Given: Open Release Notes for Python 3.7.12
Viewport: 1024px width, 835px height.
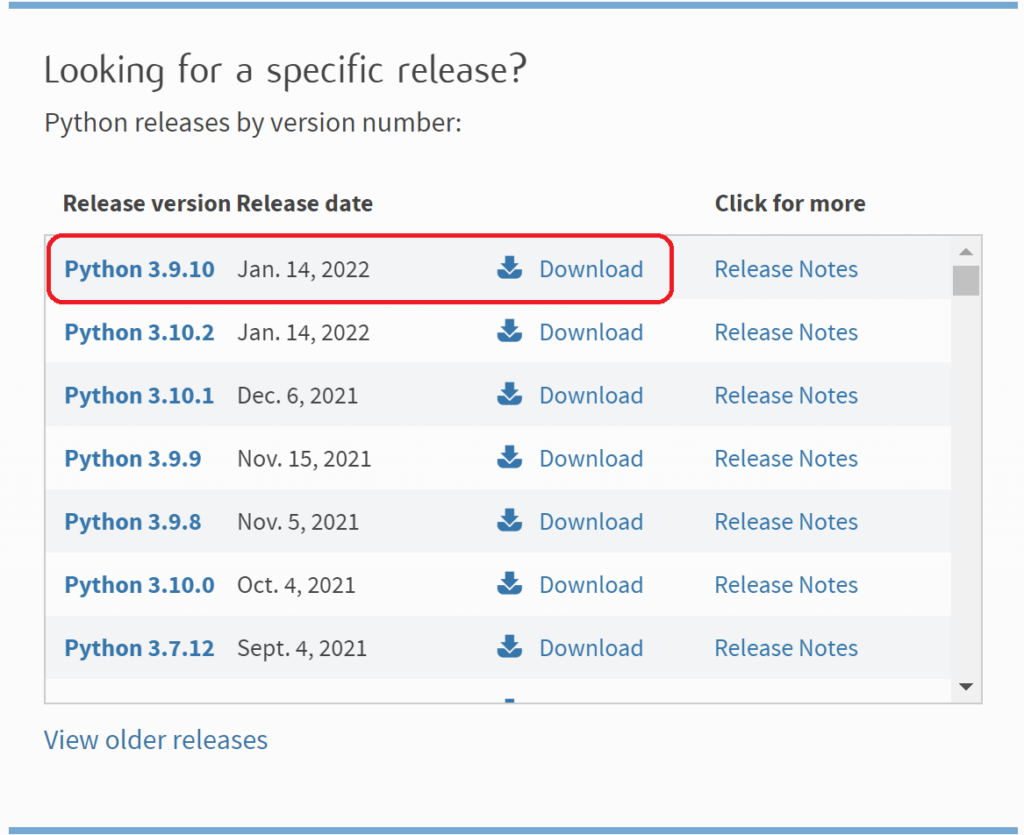Looking at the screenshot, I should (786, 648).
